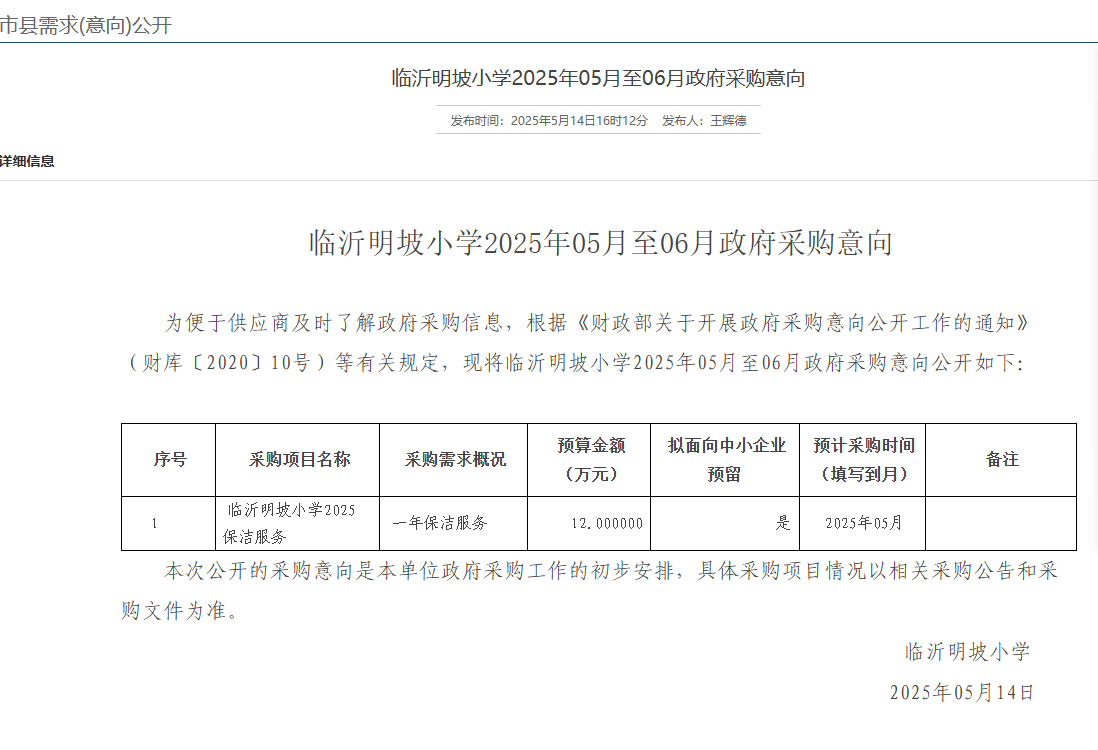This screenshot has width=1098, height=750.
Task: Click the 预算金额(万元) column header
Action: coord(590,459)
